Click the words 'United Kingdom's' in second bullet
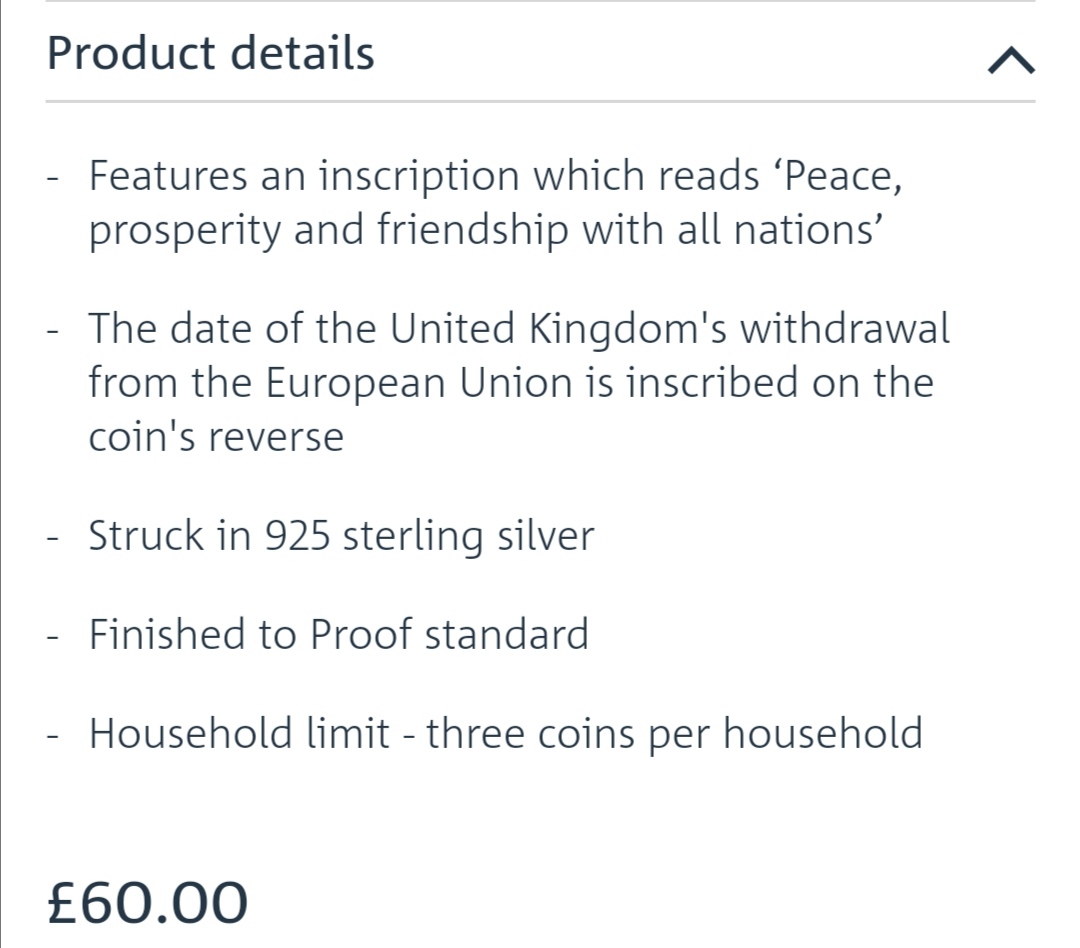Viewport: 1080px width, 948px height. (x=559, y=328)
